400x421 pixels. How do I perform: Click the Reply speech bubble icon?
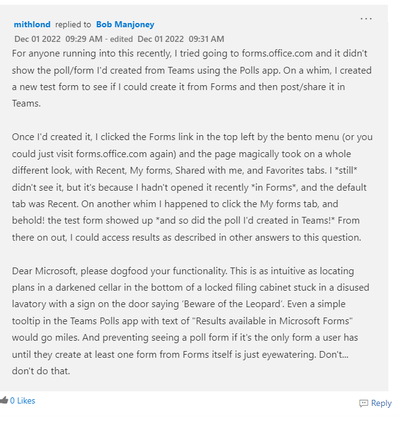[363, 403]
